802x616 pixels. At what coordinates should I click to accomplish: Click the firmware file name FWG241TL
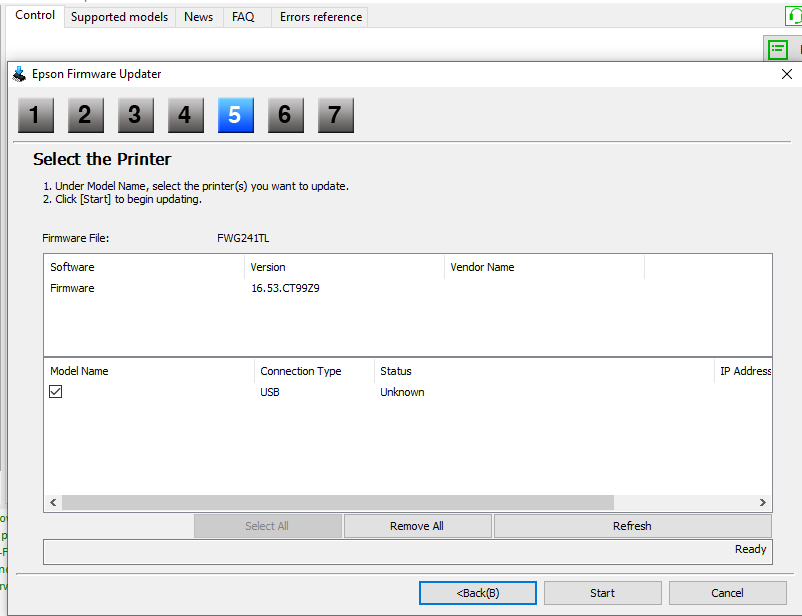(243, 238)
